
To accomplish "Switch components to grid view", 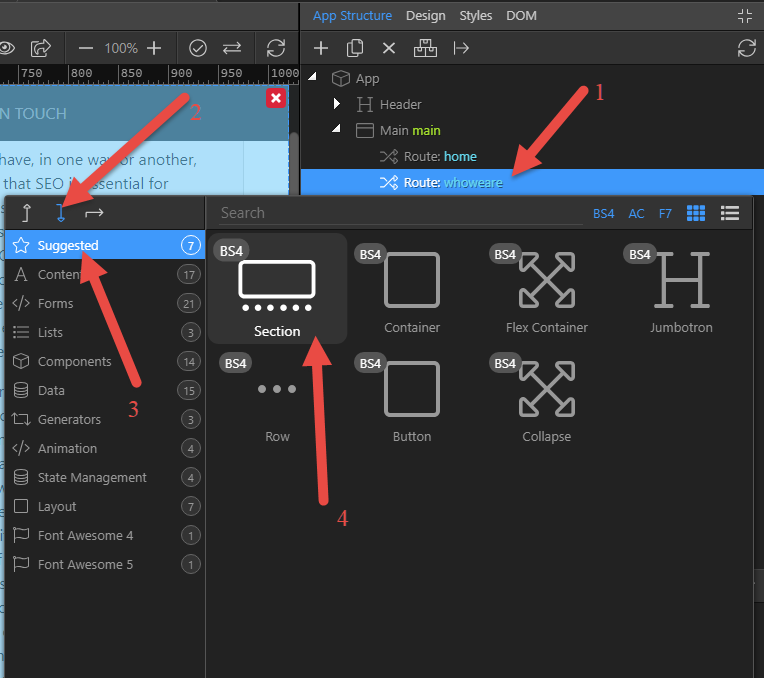I will click(696, 213).
